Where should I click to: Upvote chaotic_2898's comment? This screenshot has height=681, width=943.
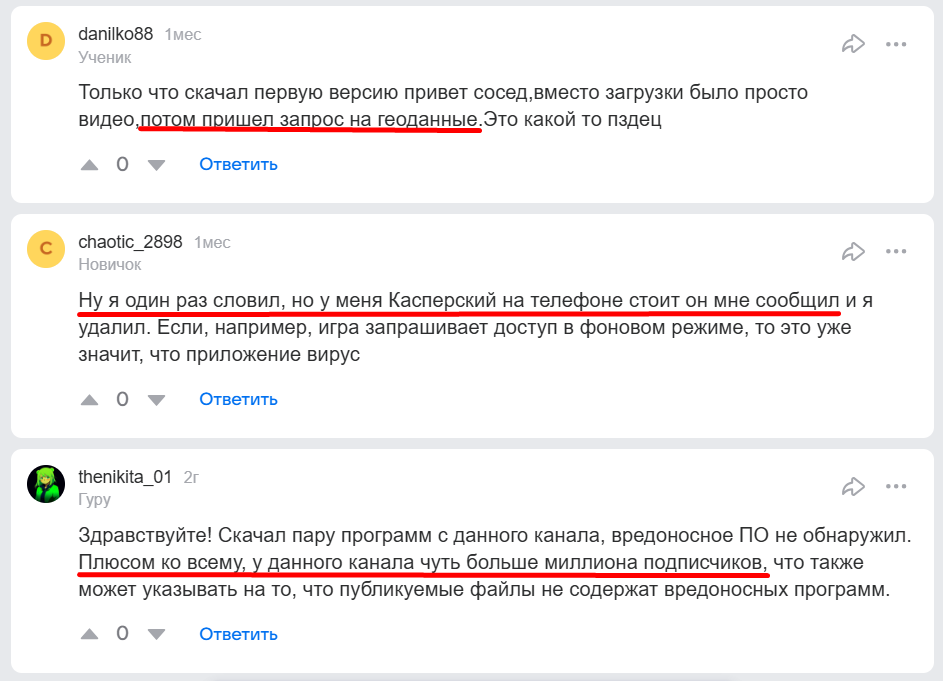90,399
